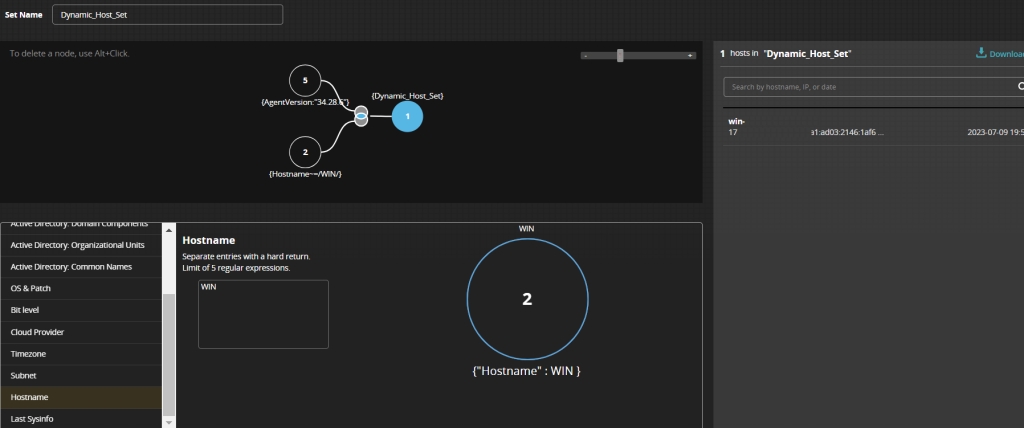Viewport: 1024px width, 428px height.
Task: Click the zoom-out minus on graph slider
Action: click(586, 56)
